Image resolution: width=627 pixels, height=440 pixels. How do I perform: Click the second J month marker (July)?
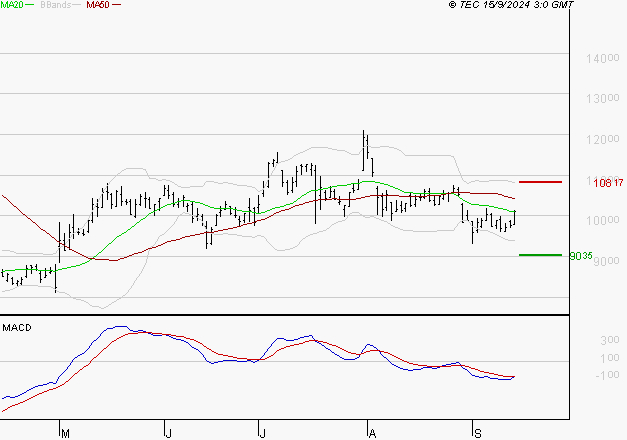click(x=262, y=434)
